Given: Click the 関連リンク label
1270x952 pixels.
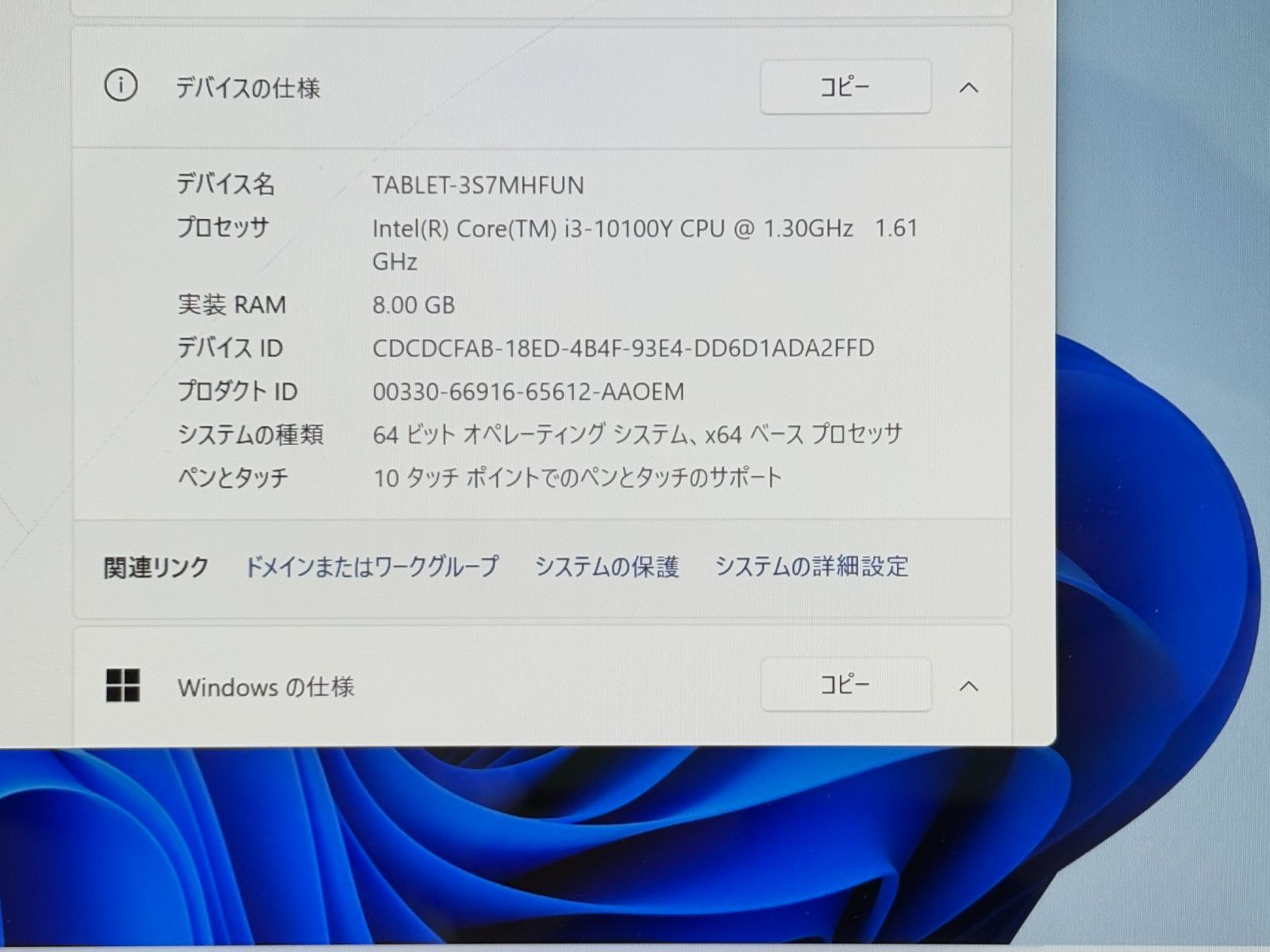Looking at the screenshot, I should [156, 567].
